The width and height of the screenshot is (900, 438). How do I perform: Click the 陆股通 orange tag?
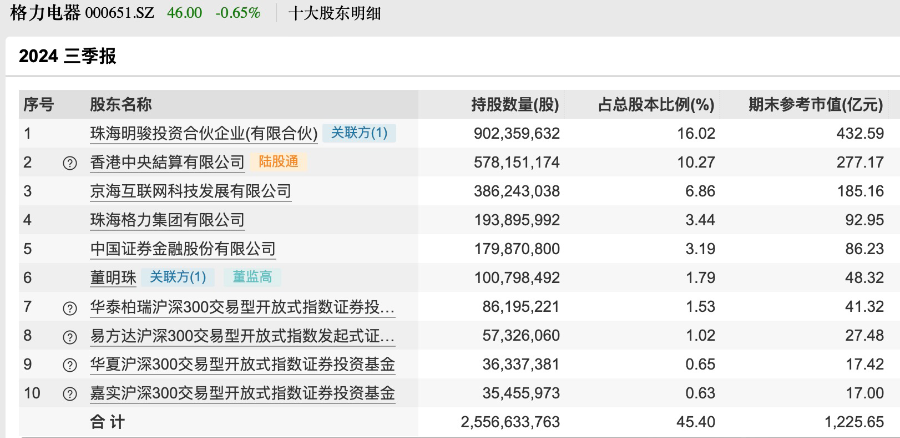click(x=279, y=161)
